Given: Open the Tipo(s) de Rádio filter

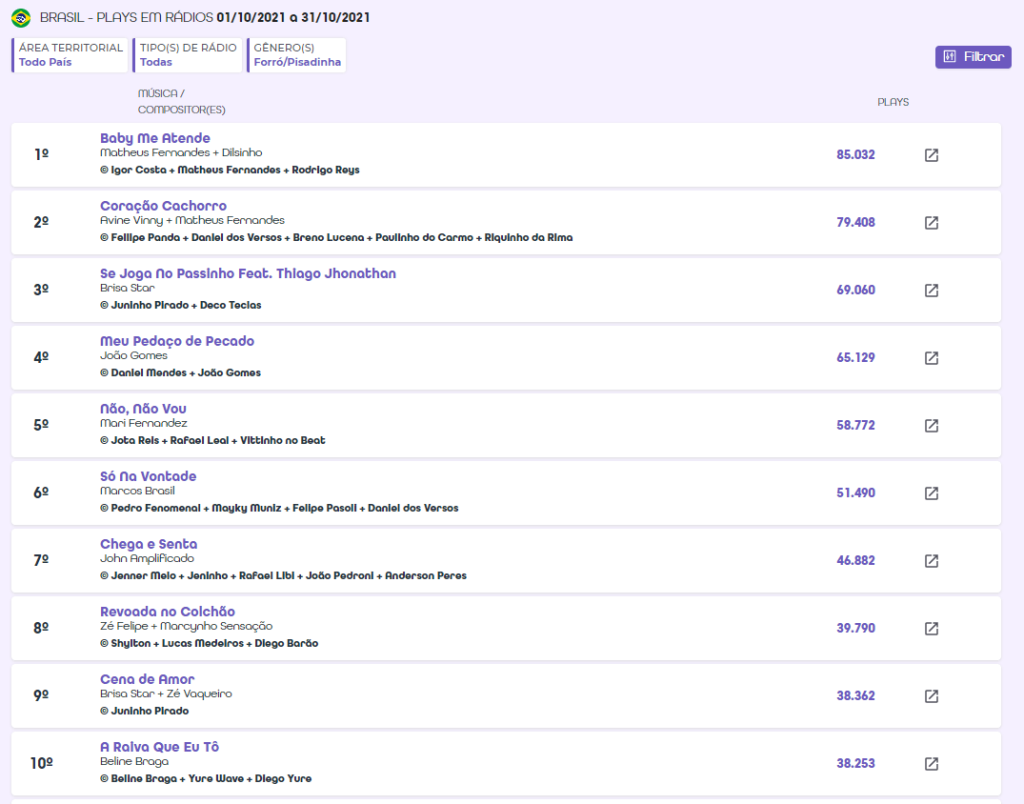Looking at the screenshot, I should click(x=188, y=55).
